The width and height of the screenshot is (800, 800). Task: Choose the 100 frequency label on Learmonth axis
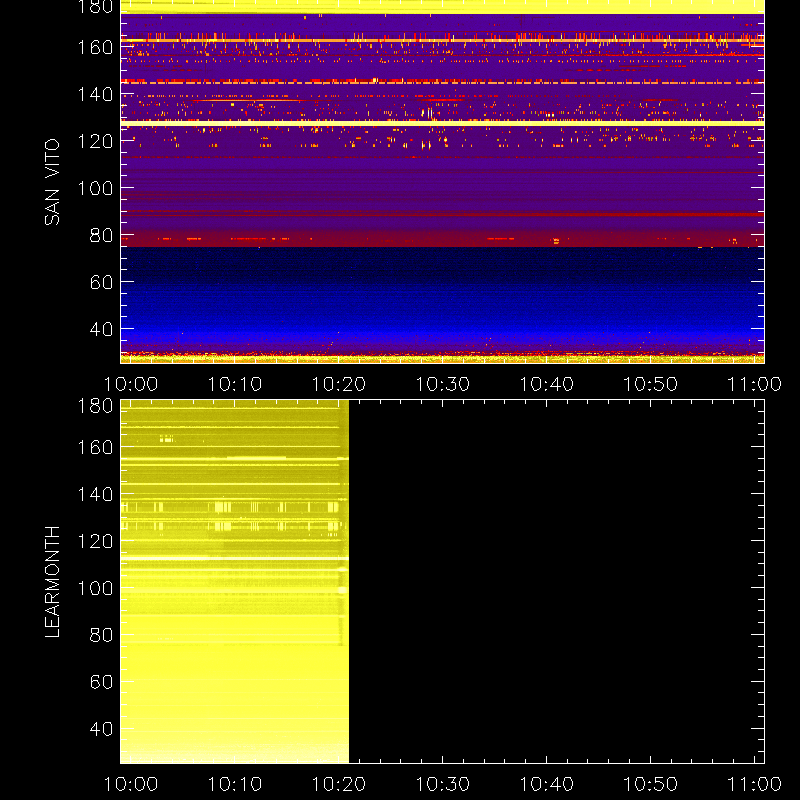pyautogui.click(x=95, y=588)
